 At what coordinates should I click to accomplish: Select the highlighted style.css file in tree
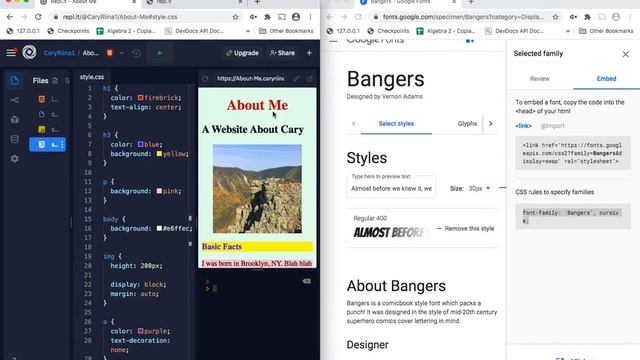point(47,144)
